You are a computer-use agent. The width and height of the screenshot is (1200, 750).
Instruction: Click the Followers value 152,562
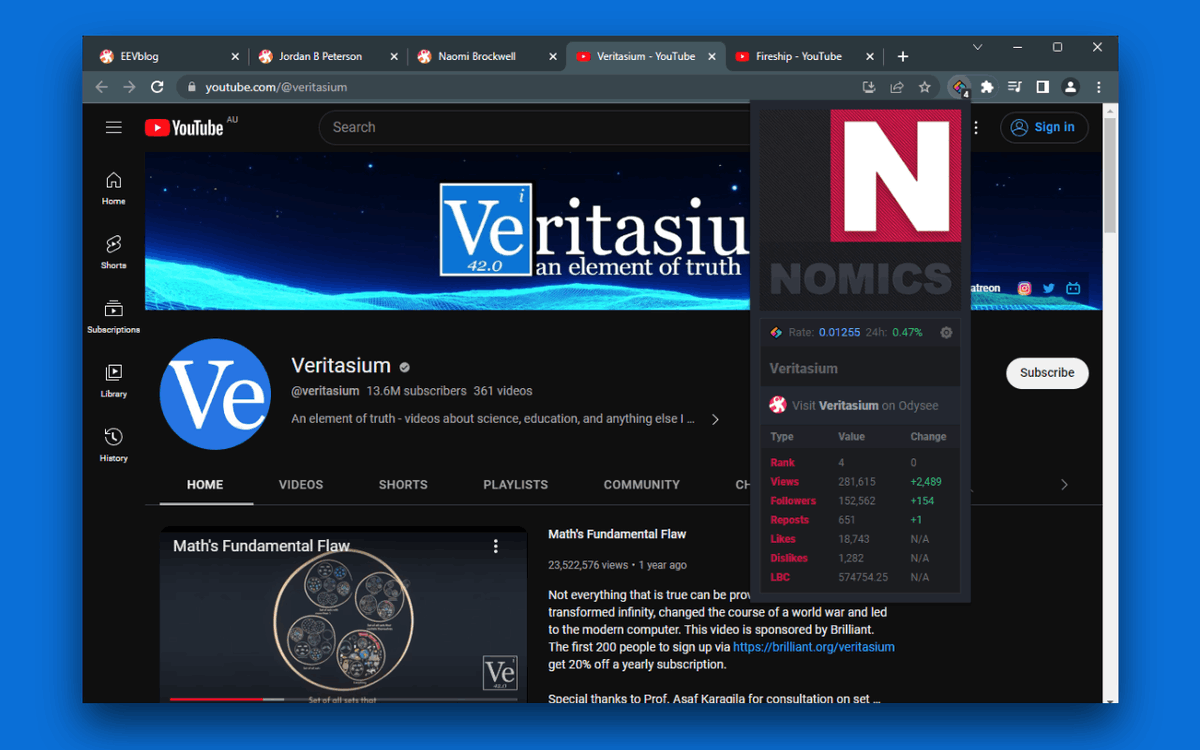tap(856, 501)
